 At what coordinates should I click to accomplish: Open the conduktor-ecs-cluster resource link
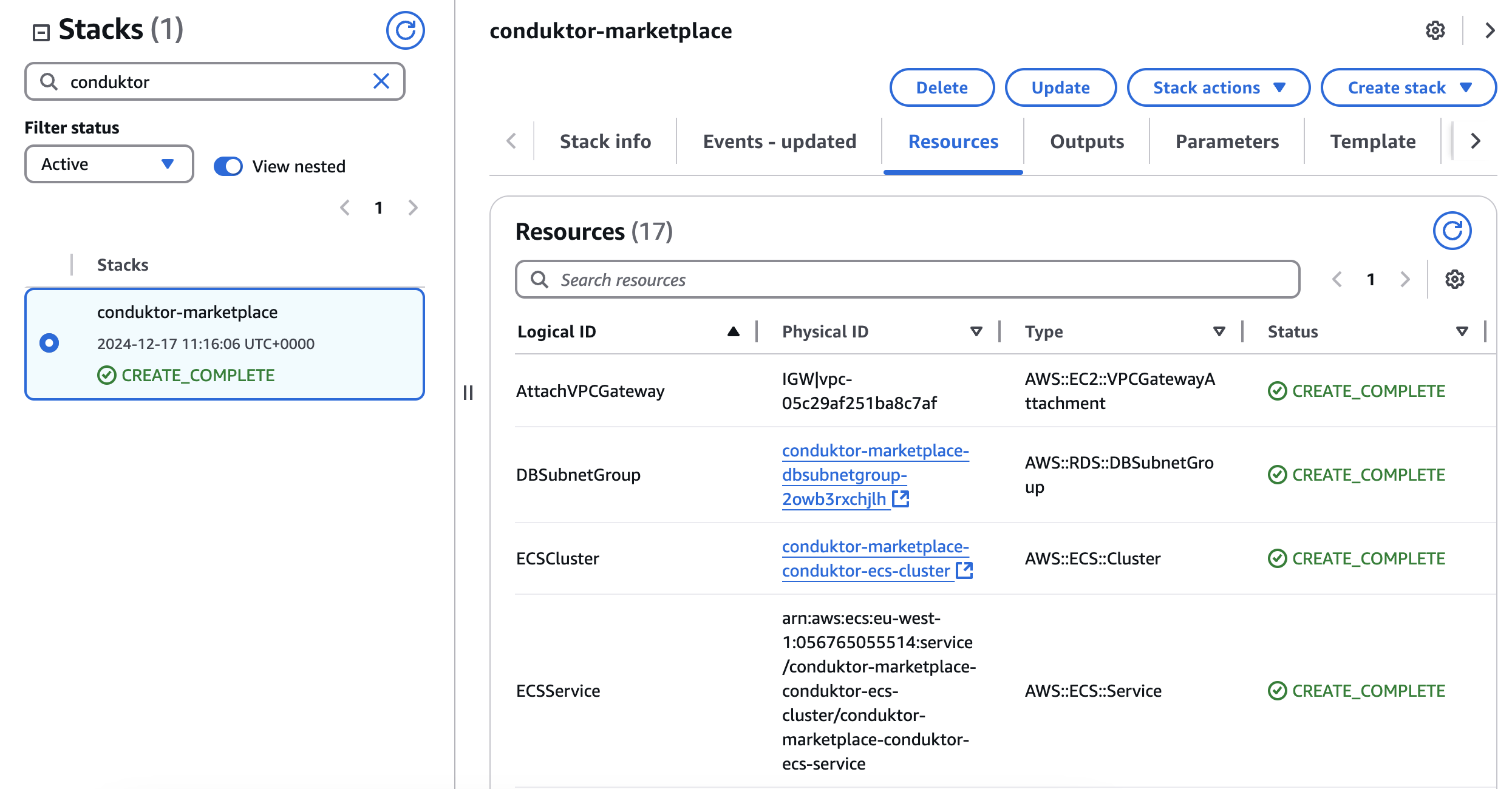click(874, 558)
